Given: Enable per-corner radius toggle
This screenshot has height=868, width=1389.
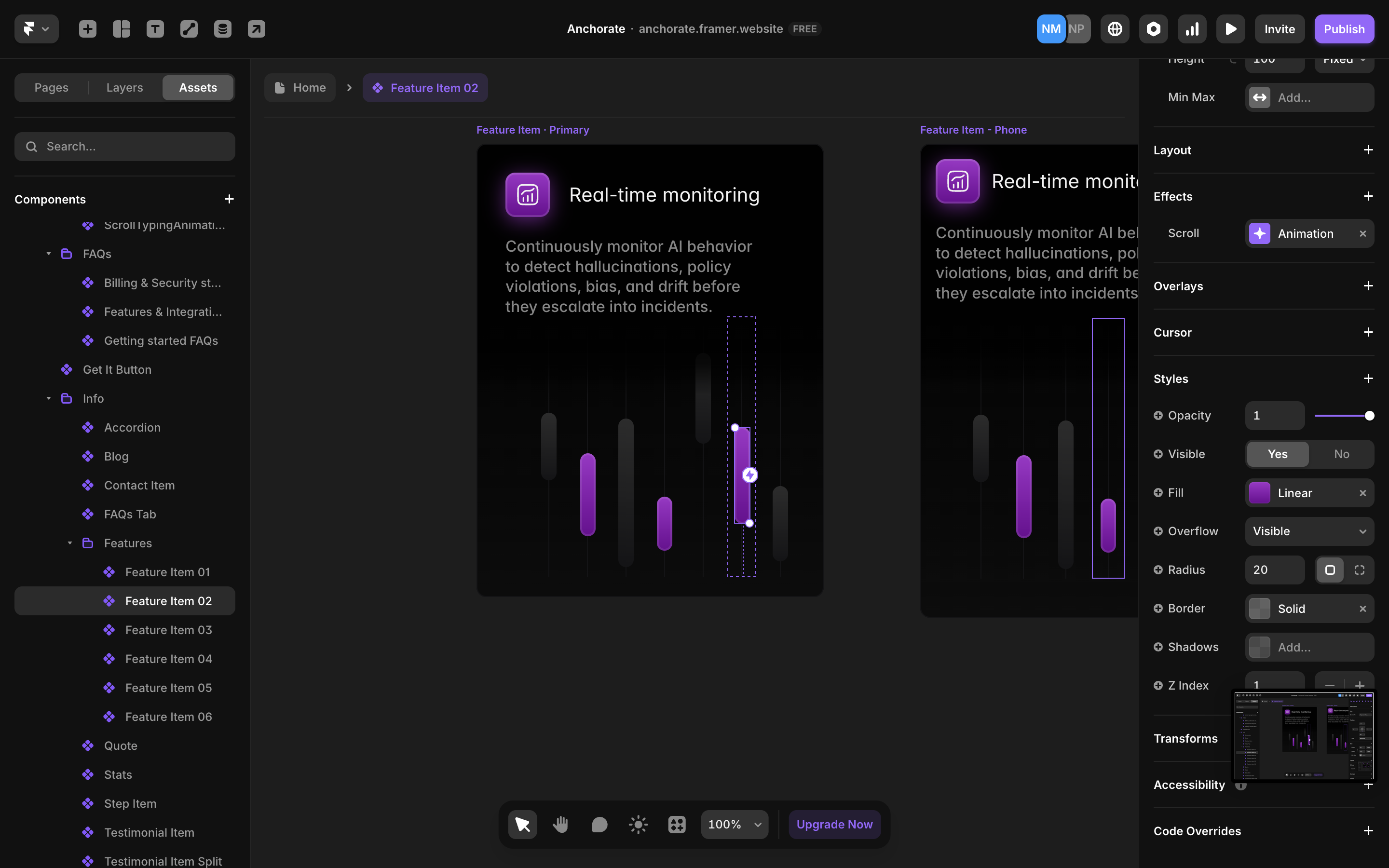Looking at the screenshot, I should tap(1359, 570).
